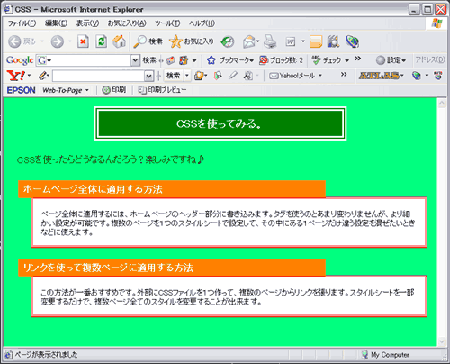Click the Google toolbar news icon beside 検索

click(x=170, y=60)
